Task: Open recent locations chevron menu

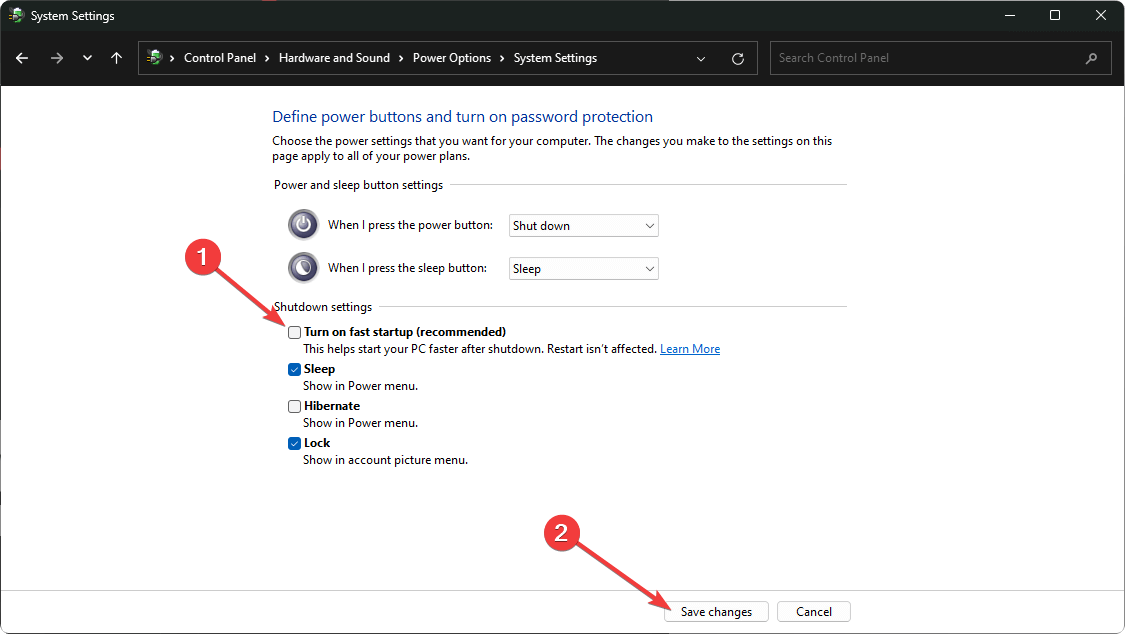Action: click(x=88, y=58)
